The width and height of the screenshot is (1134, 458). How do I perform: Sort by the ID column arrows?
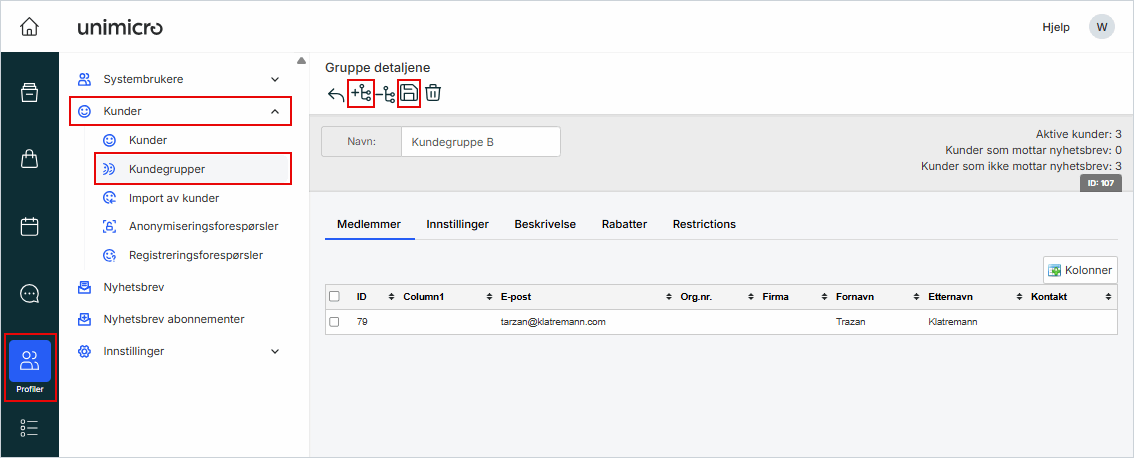pos(391,297)
